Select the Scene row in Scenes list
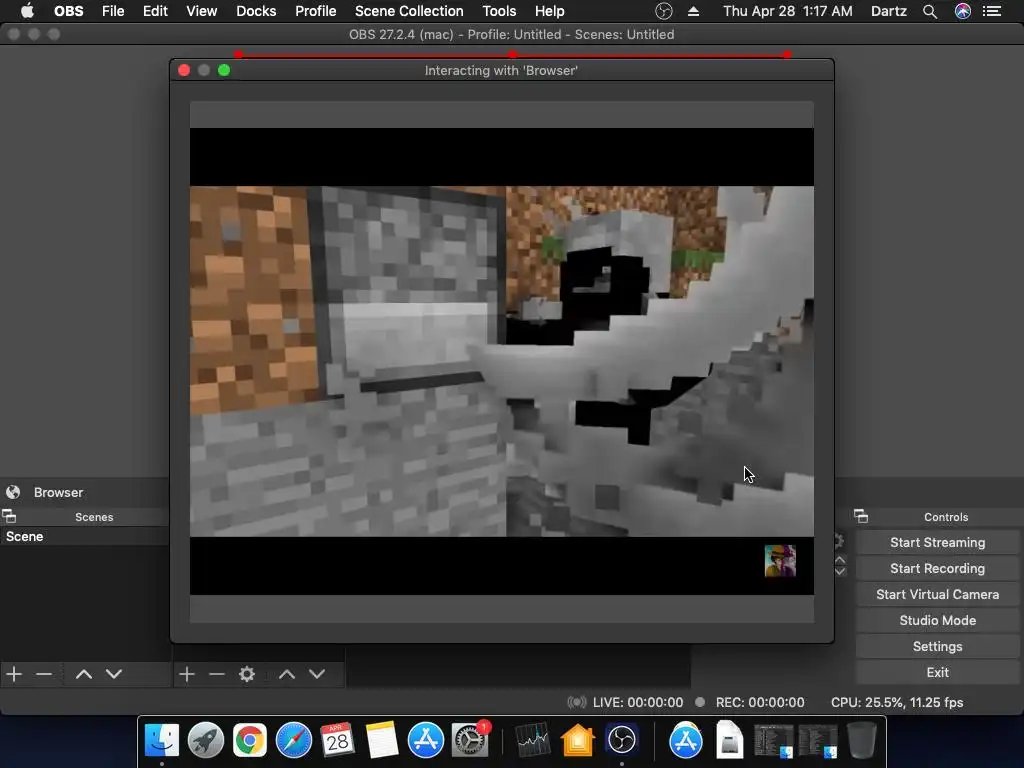Viewport: 1024px width, 768px height. (x=85, y=536)
